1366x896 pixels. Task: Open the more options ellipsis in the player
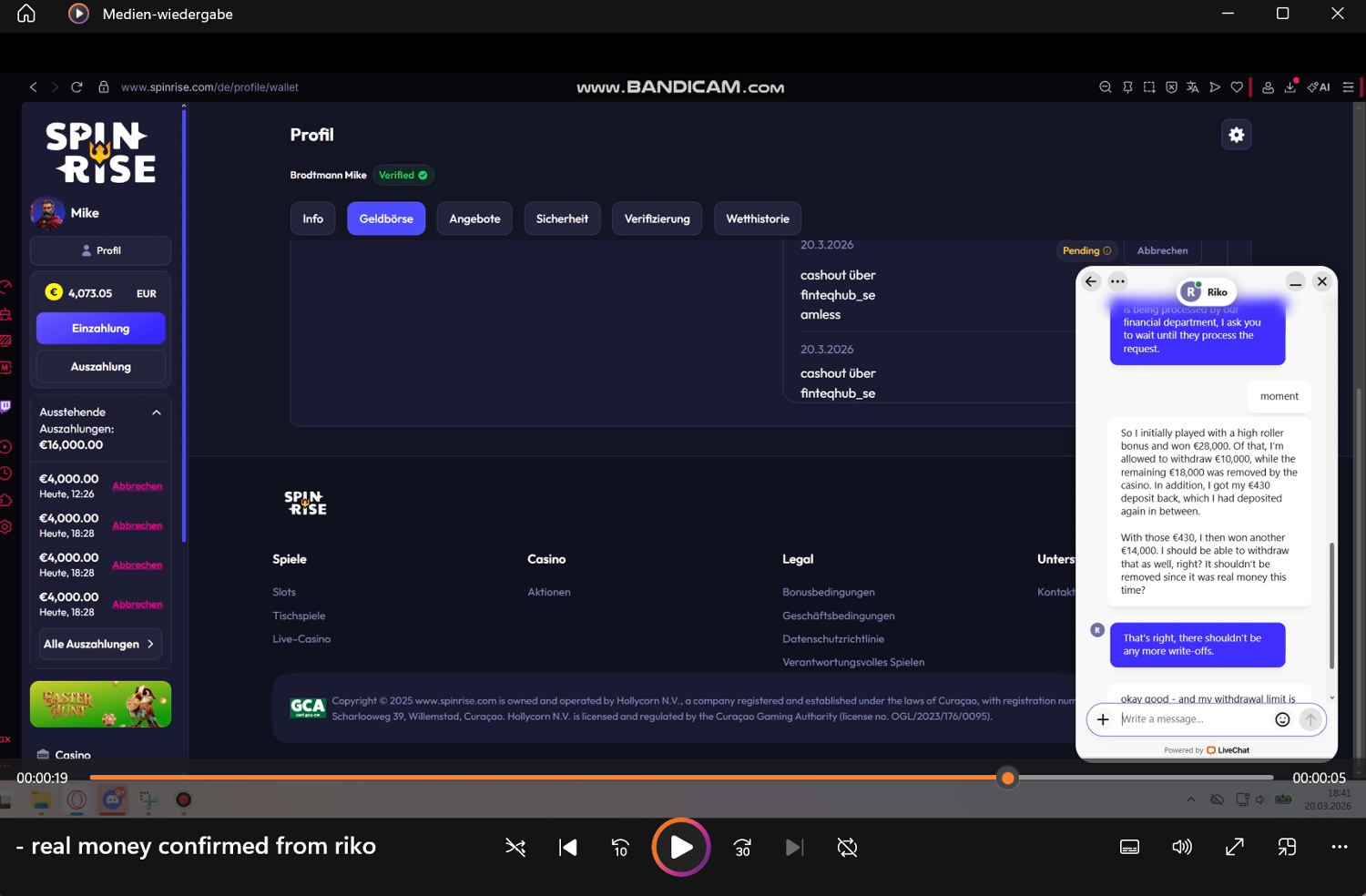pyautogui.click(x=1339, y=847)
